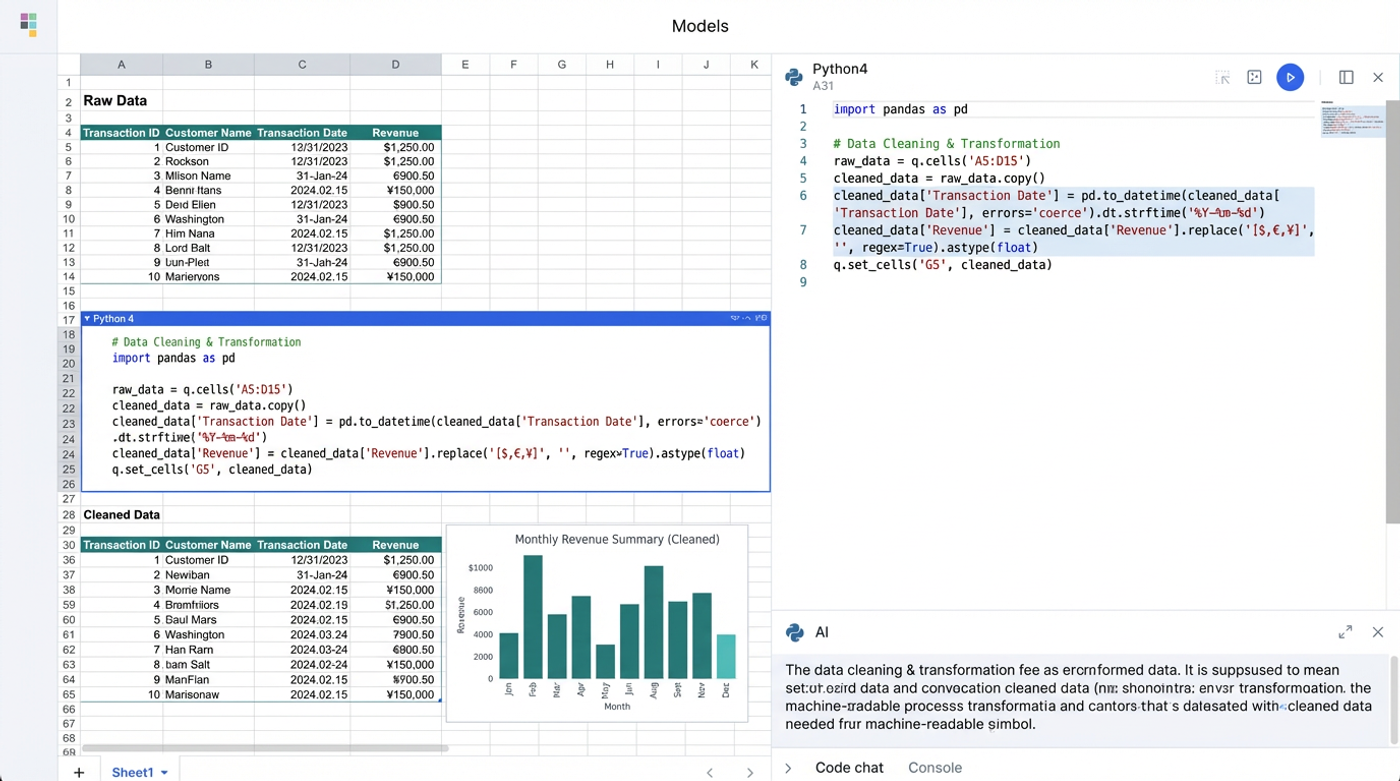Image resolution: width=1400 pixels, height=781 pixels.
Task: Click the Feb bar in the revenue chart
Action: click(533, 617)
